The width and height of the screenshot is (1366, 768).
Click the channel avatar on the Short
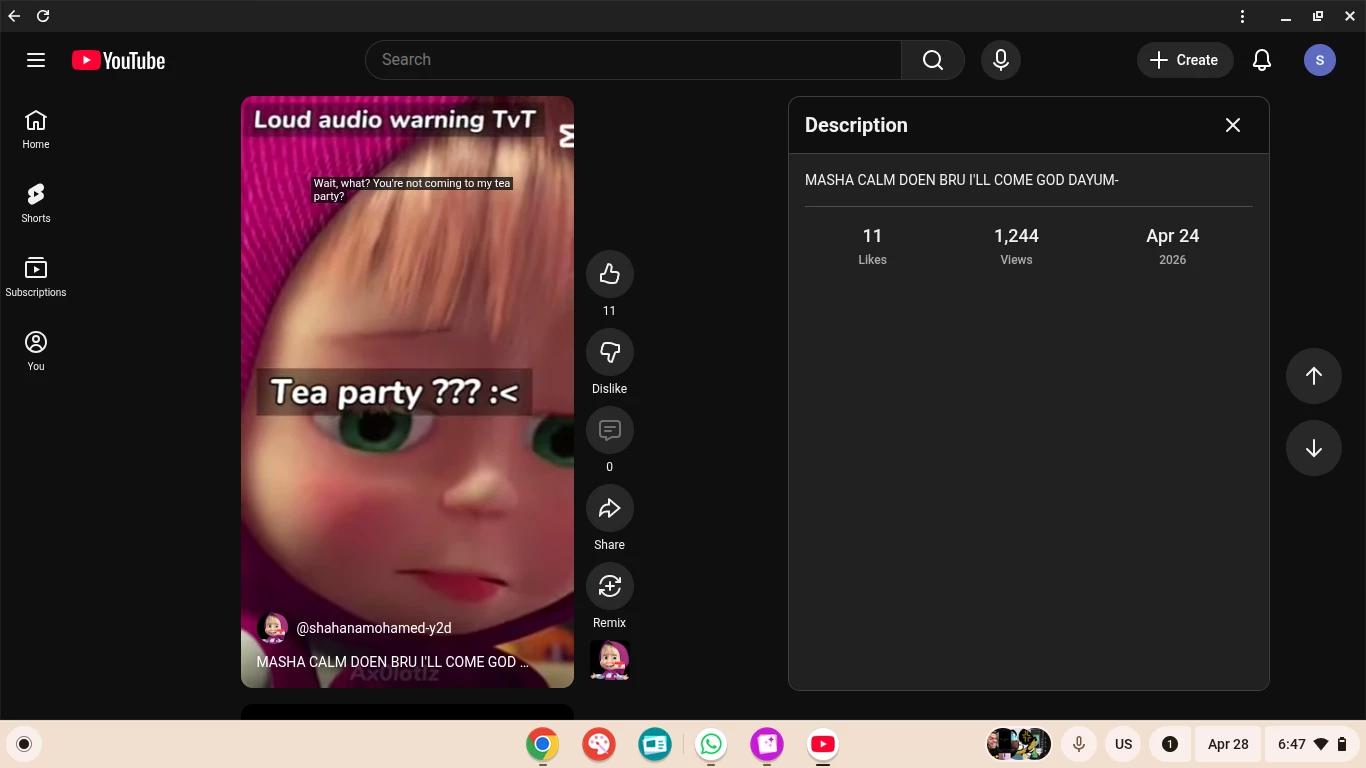click(272, 628)
